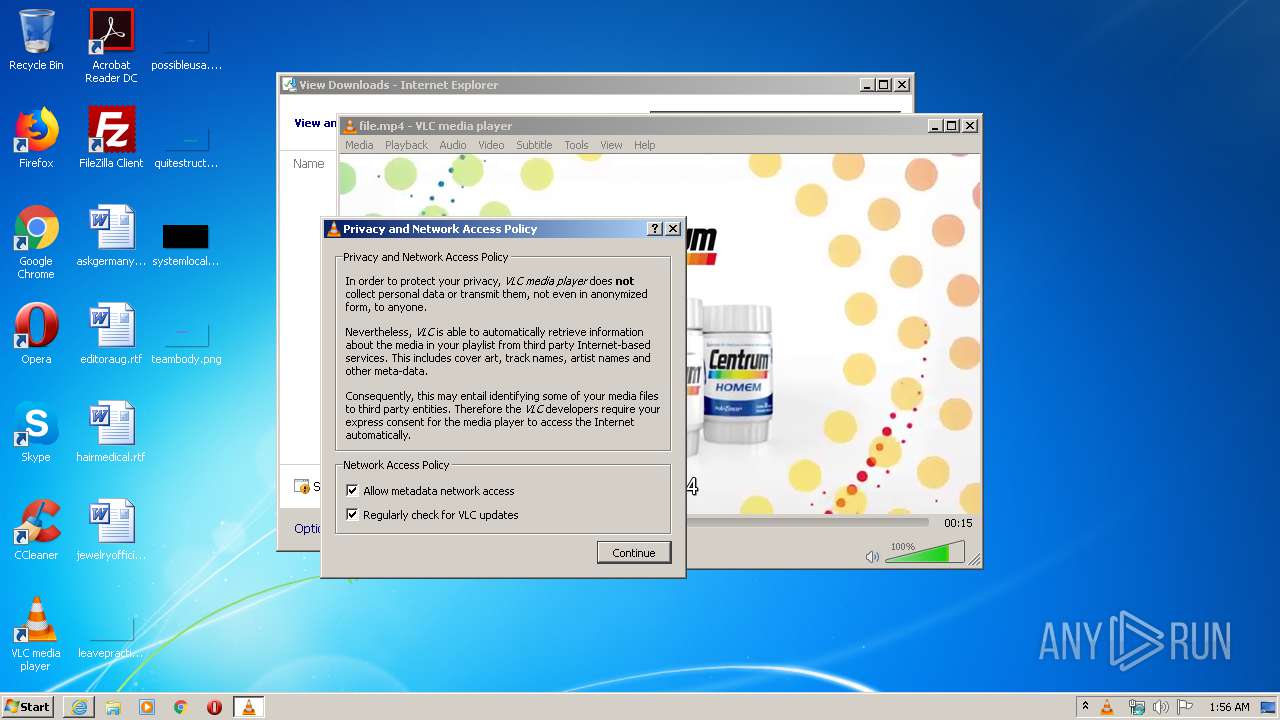Open VLC media player desktop shortcut
The width and height of the screenshot is (1280, 720).
tap(36, 634)
